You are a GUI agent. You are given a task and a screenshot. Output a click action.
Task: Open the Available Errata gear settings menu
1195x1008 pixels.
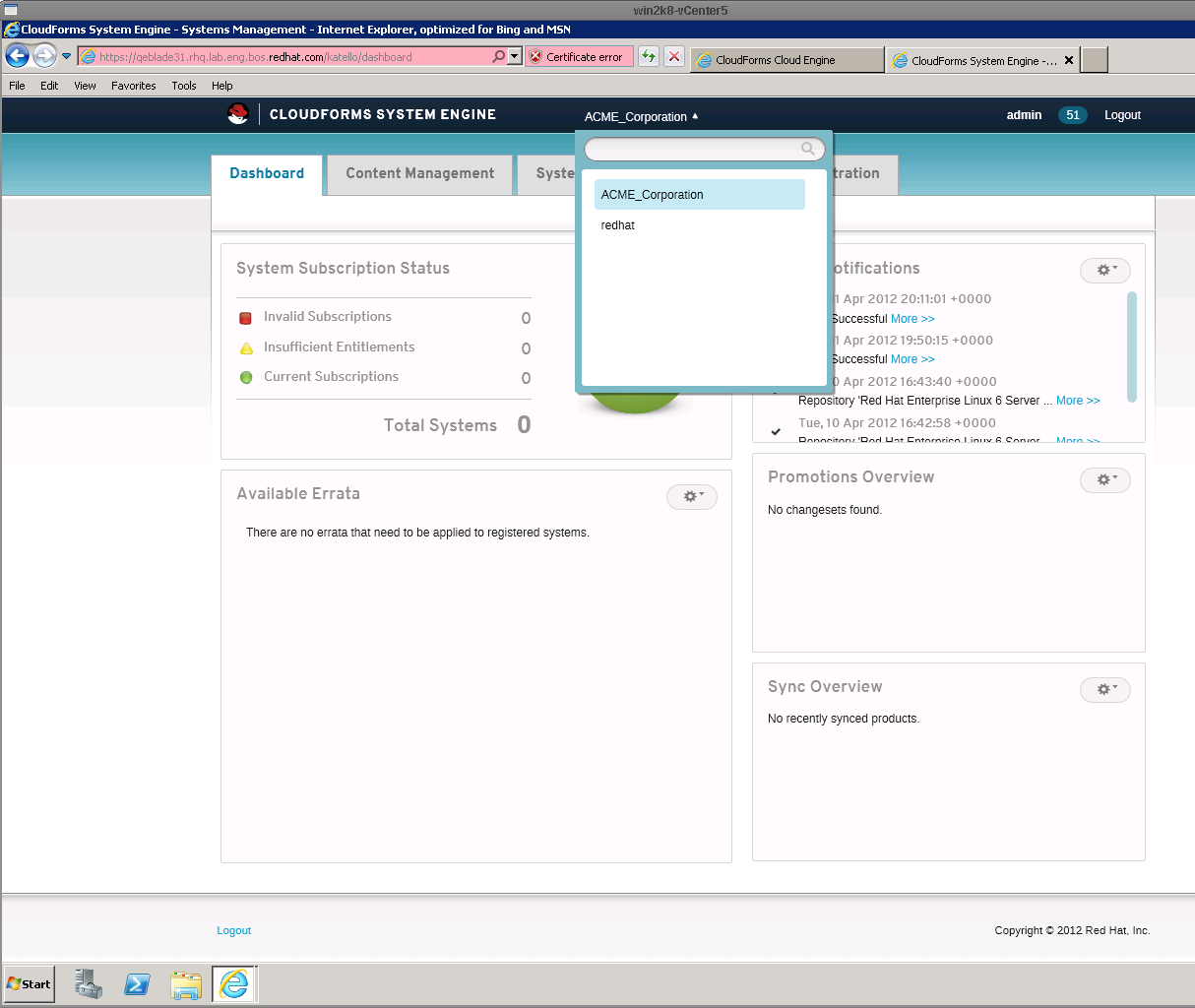click(x=692, y=497)
